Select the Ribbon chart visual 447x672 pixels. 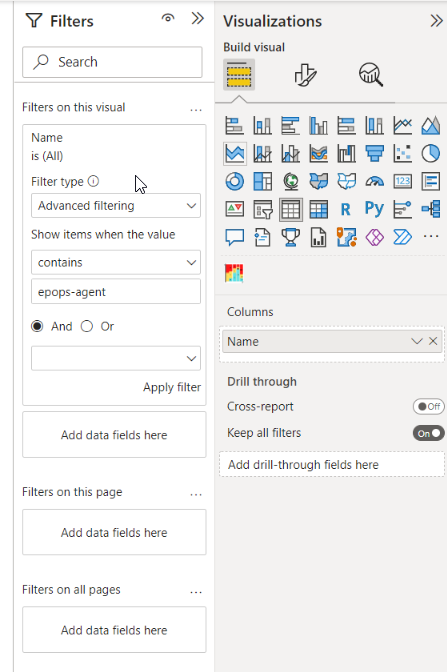(318, 153)
